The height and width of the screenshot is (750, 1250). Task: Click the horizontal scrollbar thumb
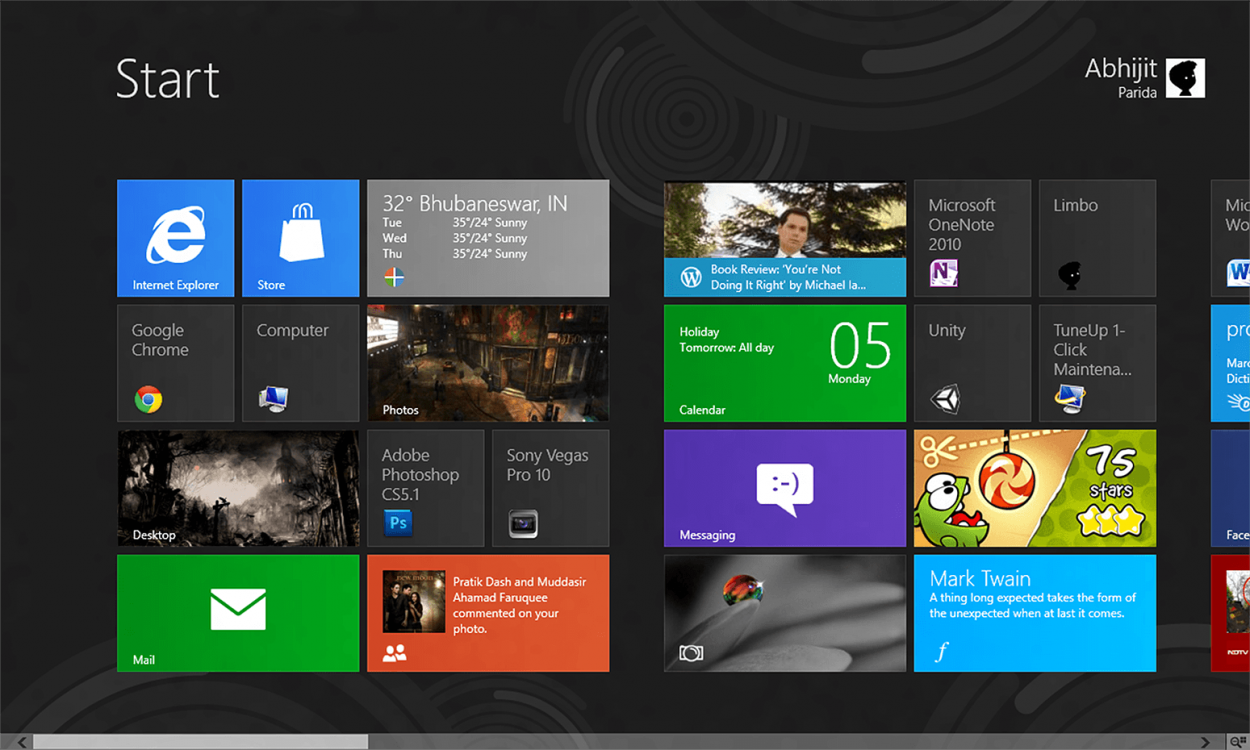click(x=200, y=742)
